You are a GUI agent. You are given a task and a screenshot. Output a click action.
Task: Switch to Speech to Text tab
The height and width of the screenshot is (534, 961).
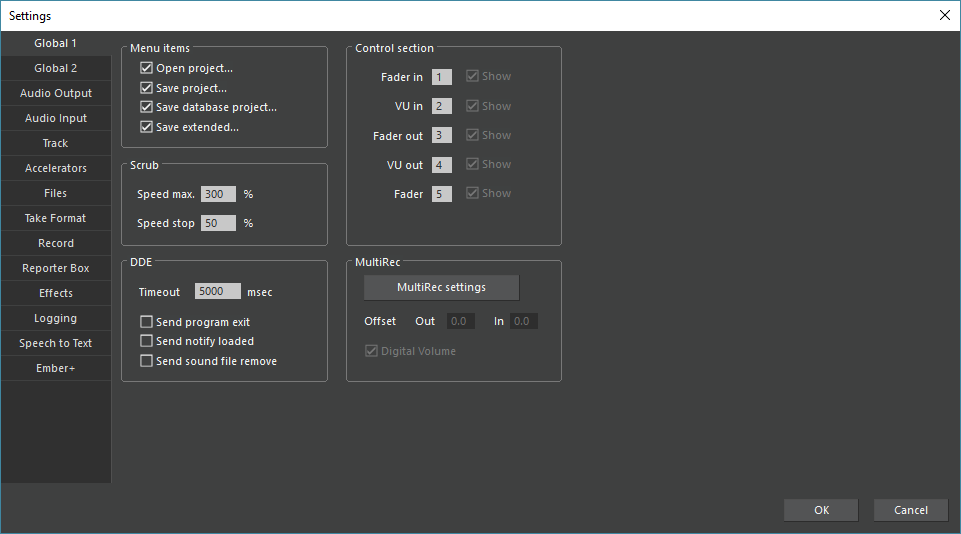point(56,343)
